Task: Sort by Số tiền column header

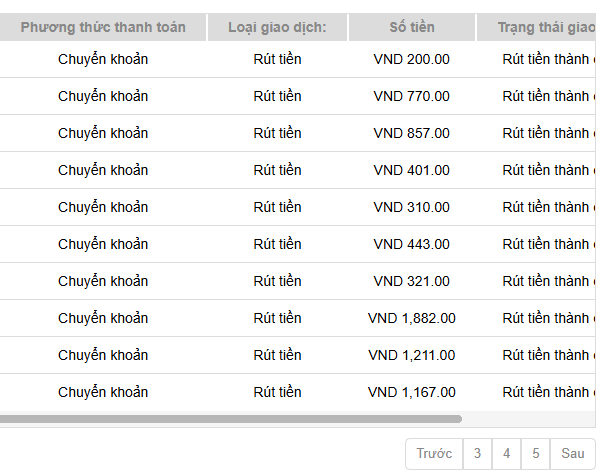Action: click(412, 27)
